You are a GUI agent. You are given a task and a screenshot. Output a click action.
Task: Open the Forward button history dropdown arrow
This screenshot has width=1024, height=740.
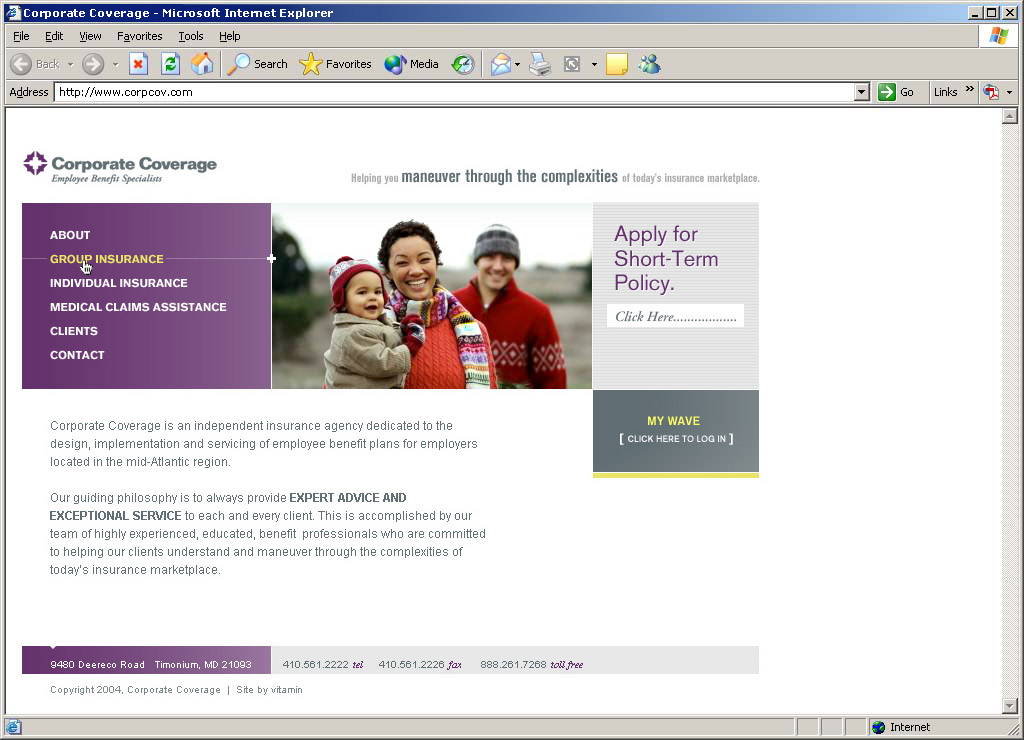[115, 64]
